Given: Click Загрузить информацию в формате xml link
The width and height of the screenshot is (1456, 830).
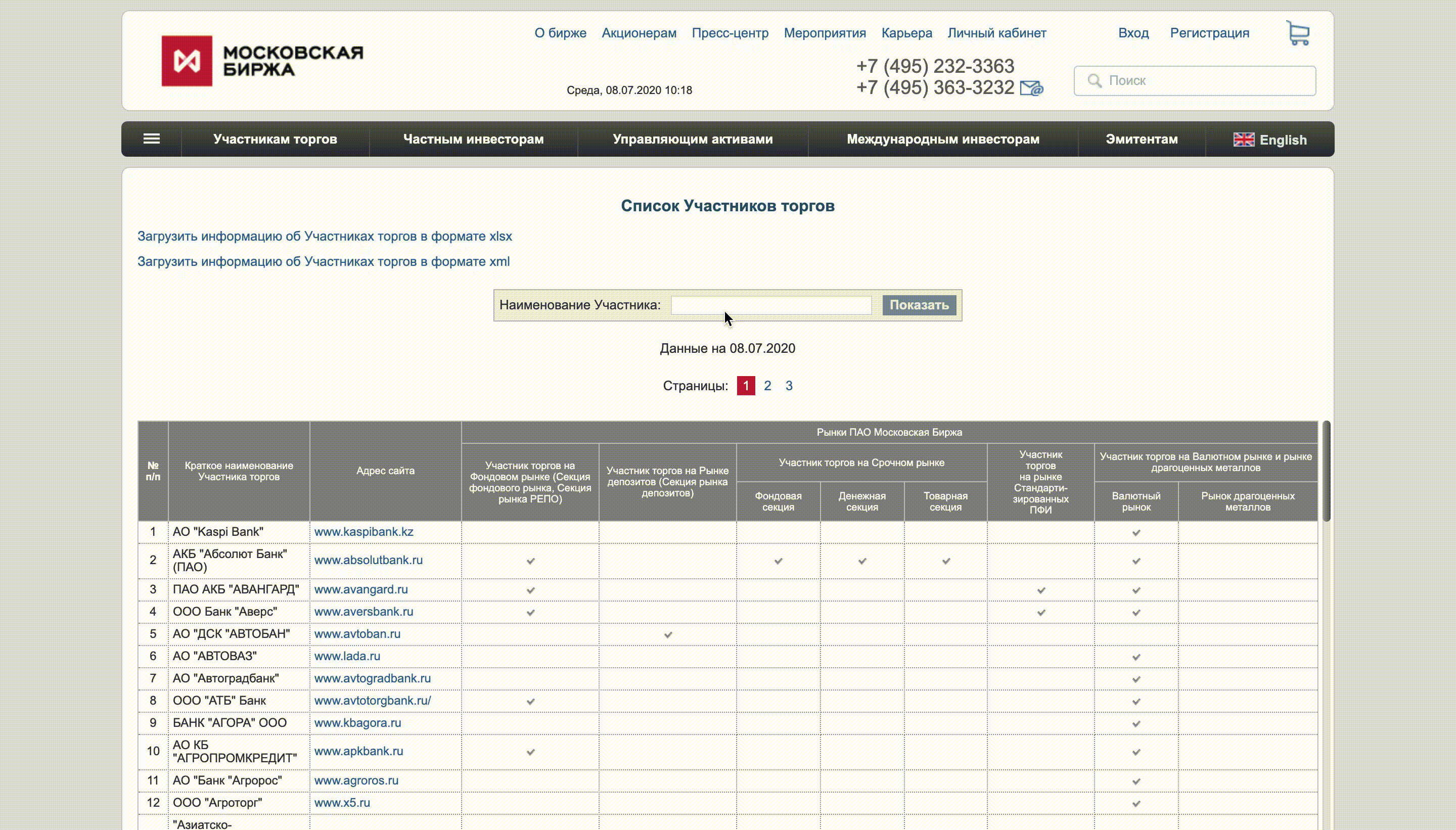Looking at the screenshot, I should click(324, 261).
